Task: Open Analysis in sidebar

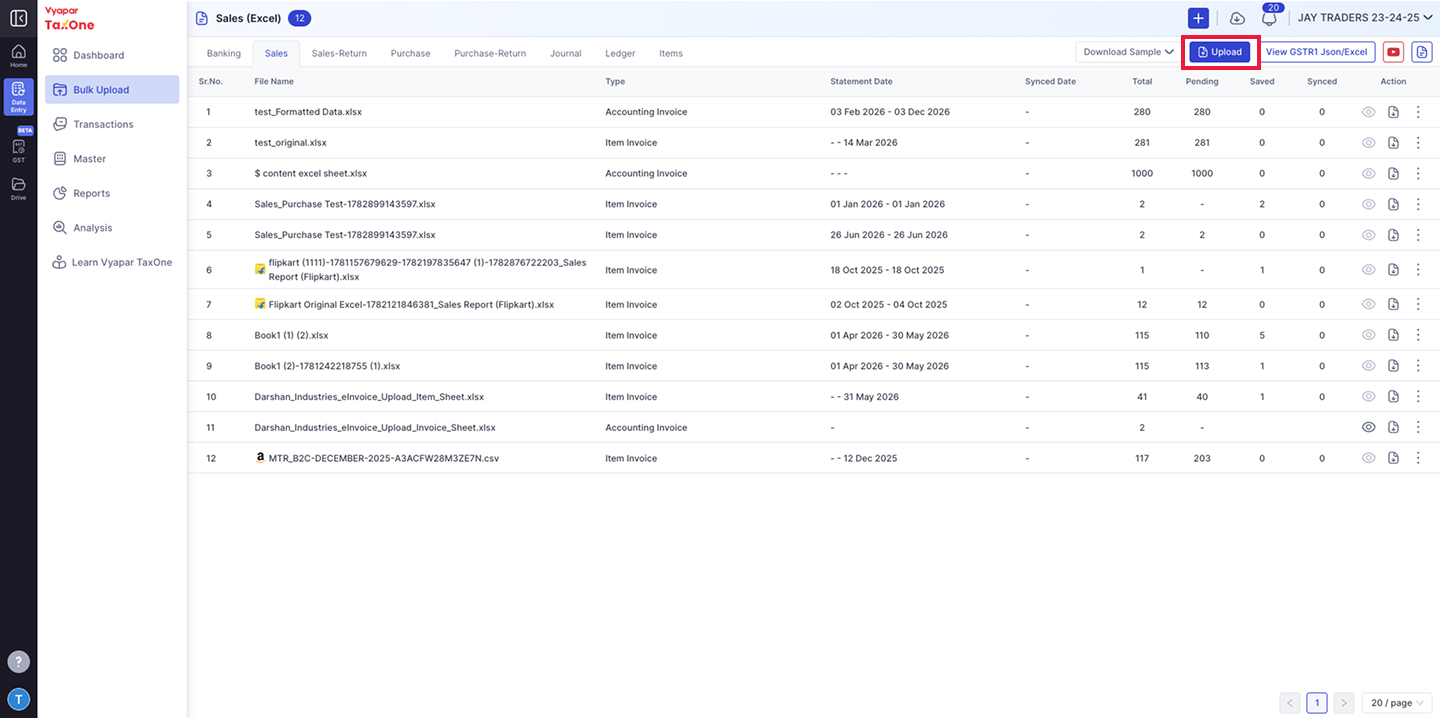Action: tap(112, 228)
